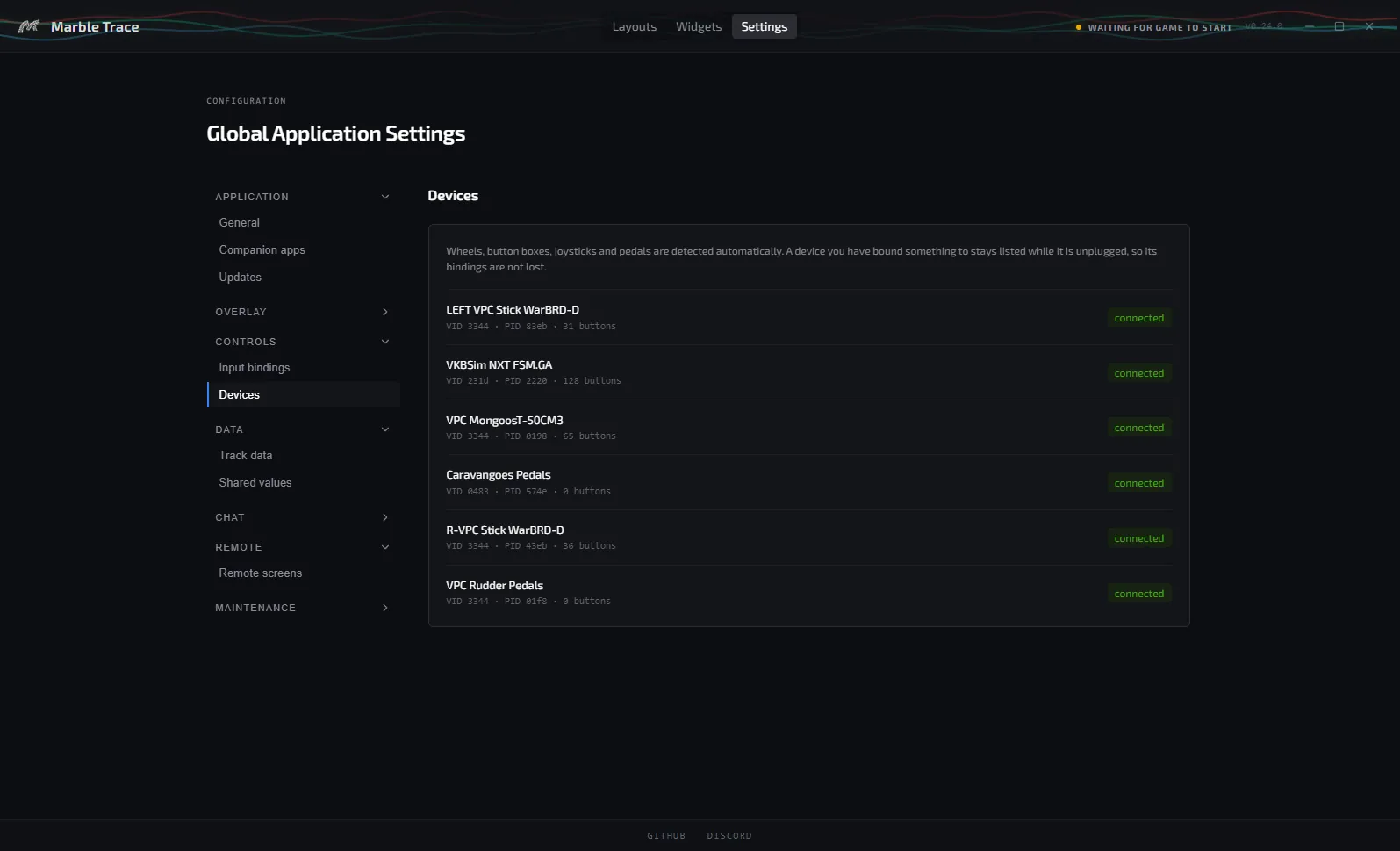
Task: Expand the CHAT section chevron
Action: click(385, 517)
